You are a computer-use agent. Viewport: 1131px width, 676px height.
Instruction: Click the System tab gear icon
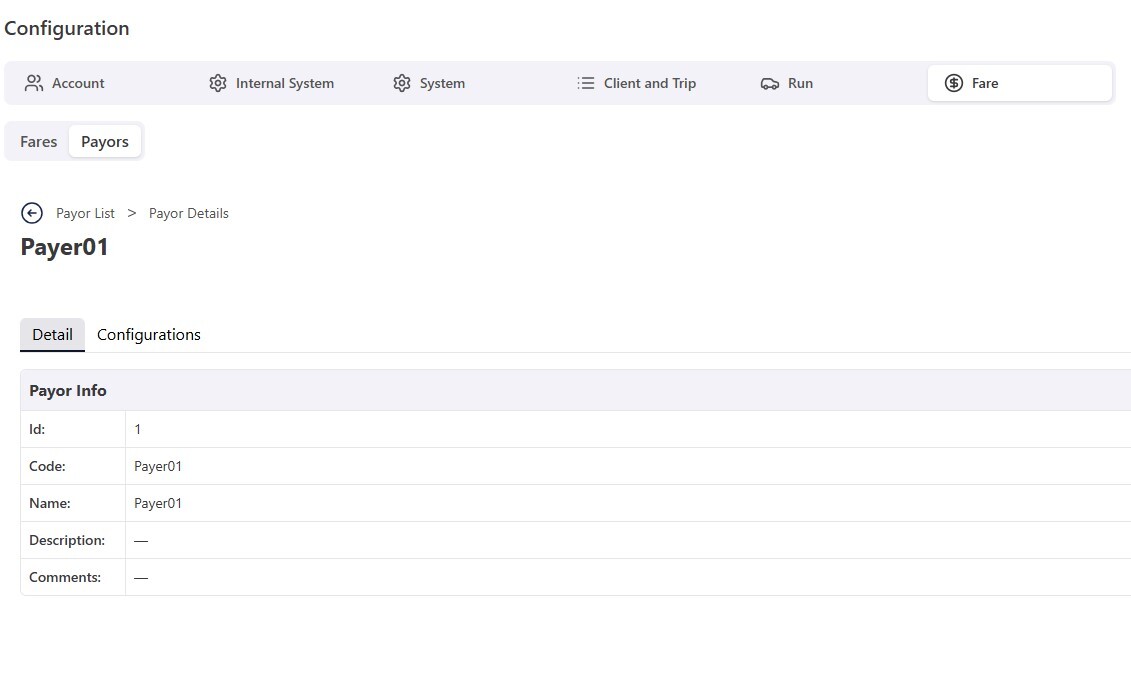(402, 83)
